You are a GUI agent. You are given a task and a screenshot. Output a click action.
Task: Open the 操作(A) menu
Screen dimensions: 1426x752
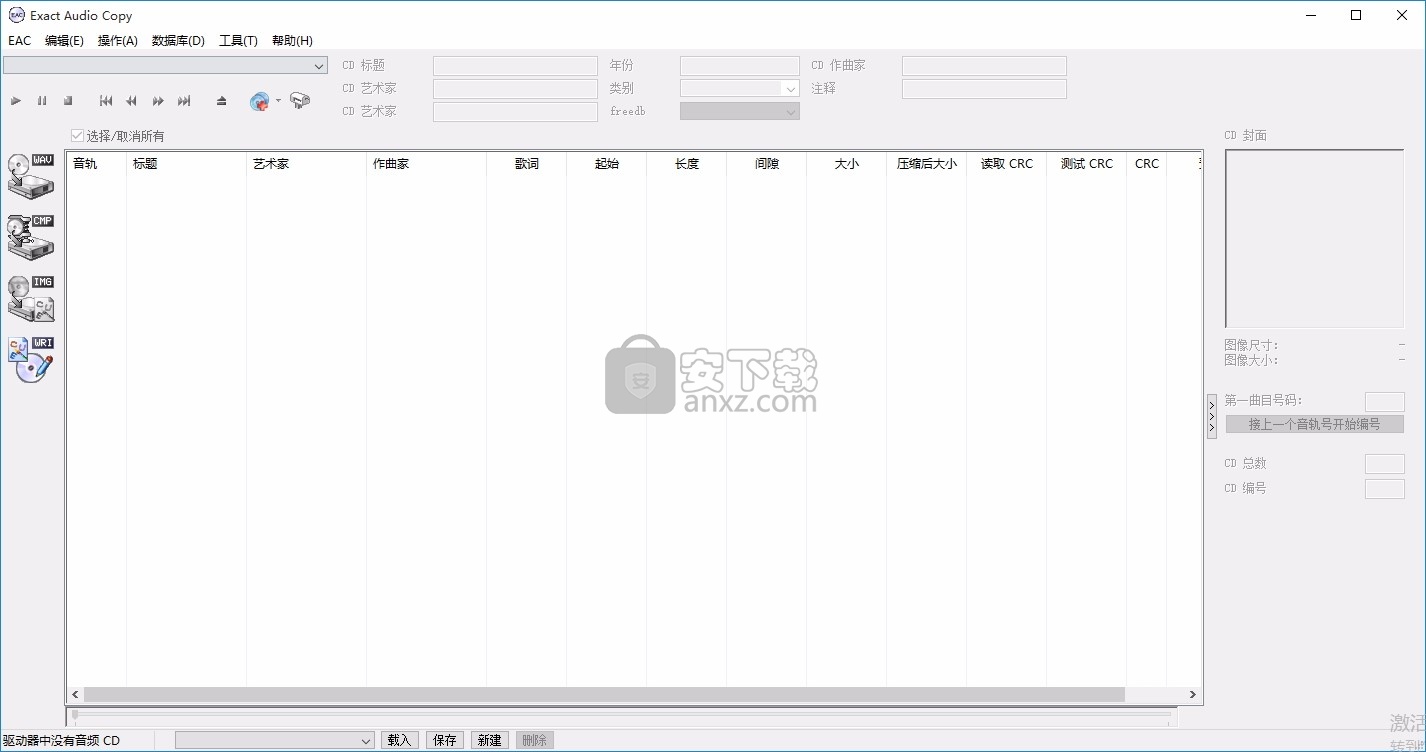(x=118, y=41)
